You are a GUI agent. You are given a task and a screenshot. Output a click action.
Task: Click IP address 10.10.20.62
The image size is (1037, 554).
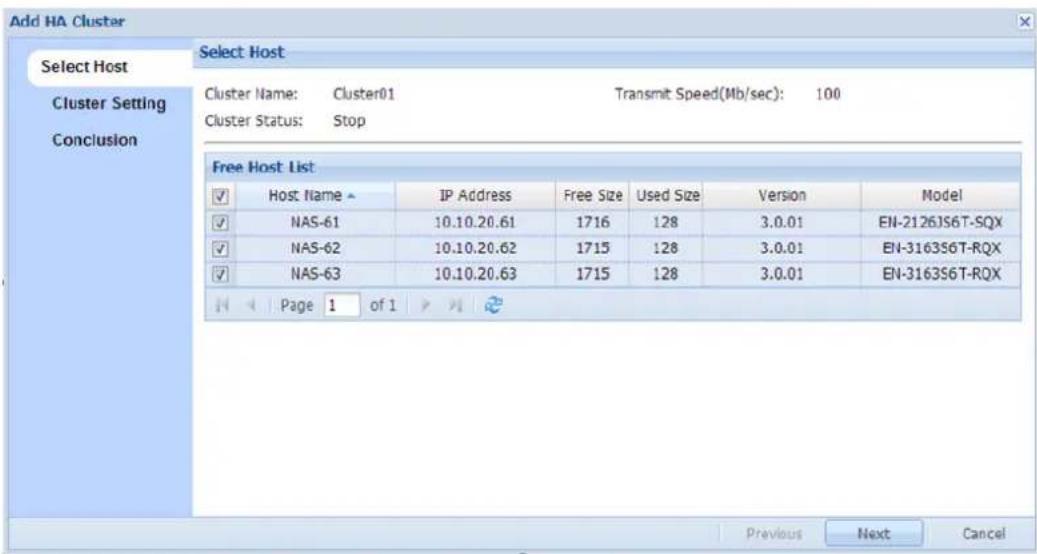coord(476,249)
